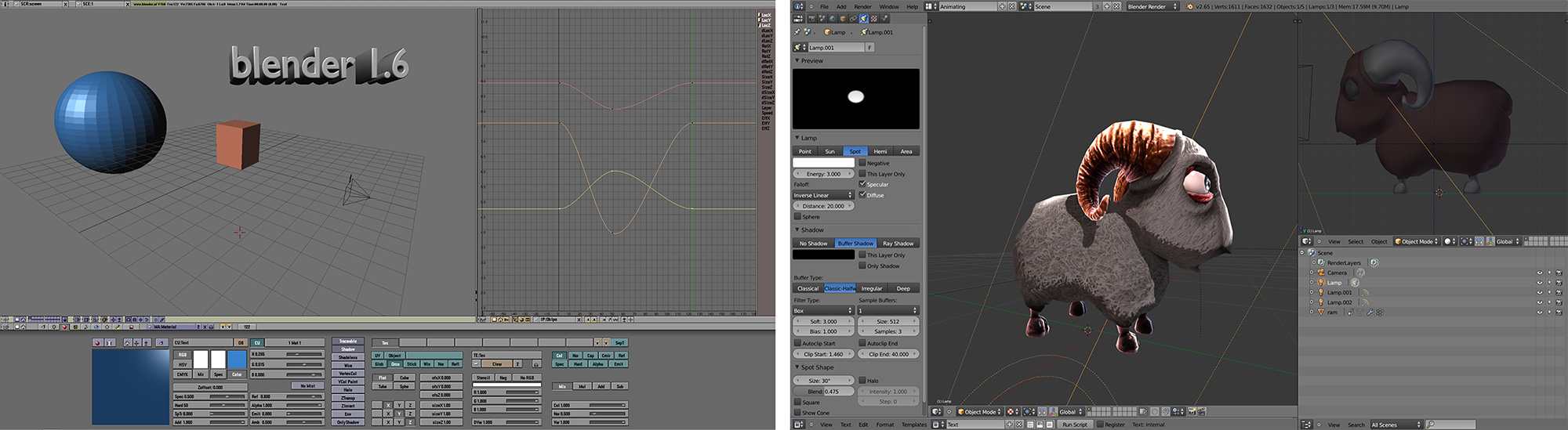Image resolution: width=1568 pixels, height=430 pixels.
Task: Click the RenderLayers icon in the outliner
Action: tap(1321, 262)
